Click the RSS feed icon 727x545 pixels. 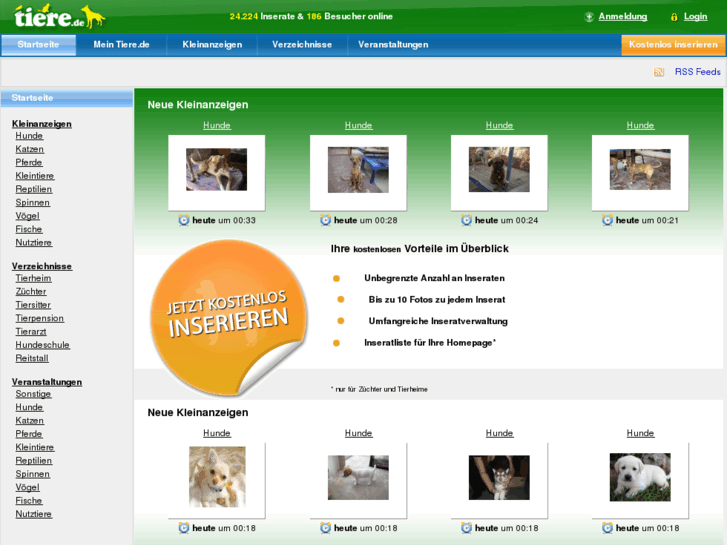pos(659,72)
